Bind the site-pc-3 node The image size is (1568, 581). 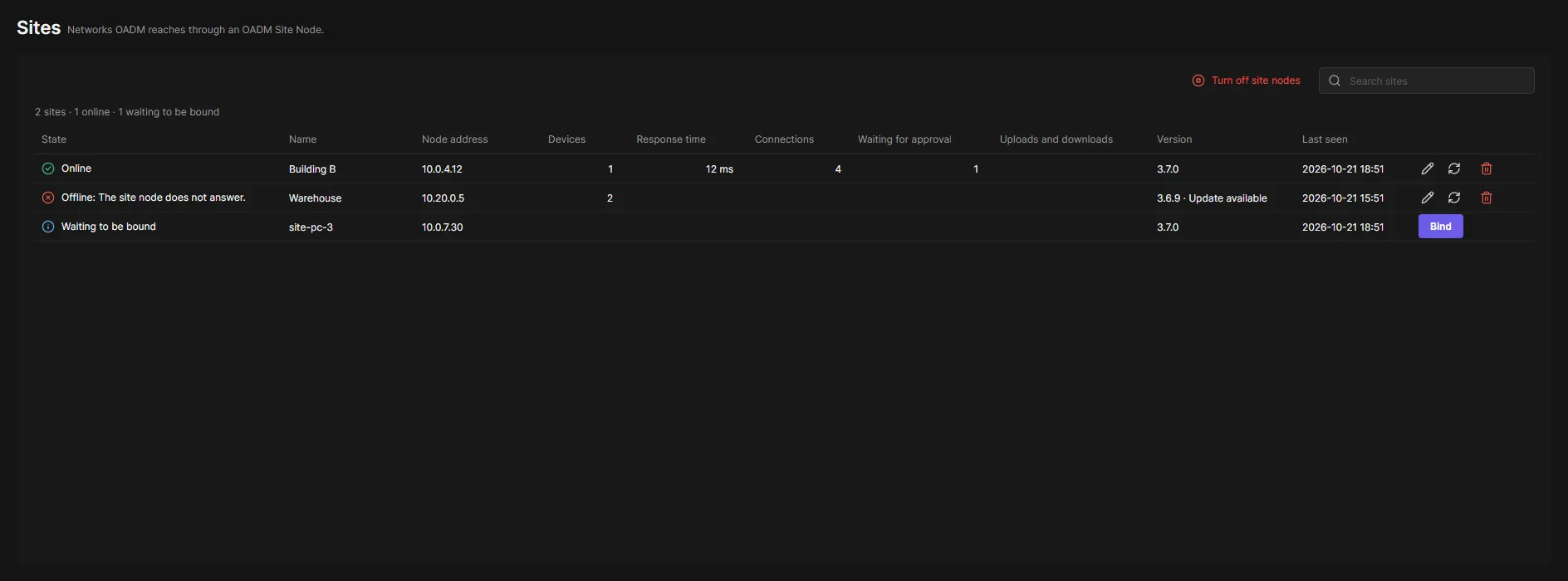[x=1441, y=227]
